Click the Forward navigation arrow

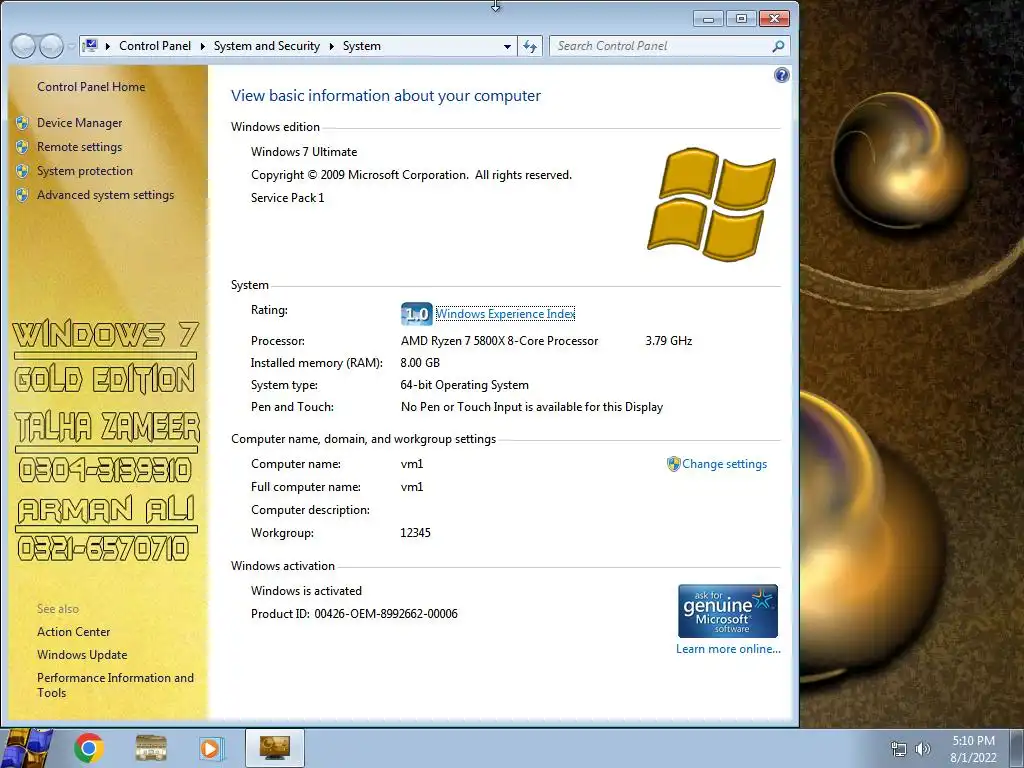pyautogui.click(x=51, y=46)
